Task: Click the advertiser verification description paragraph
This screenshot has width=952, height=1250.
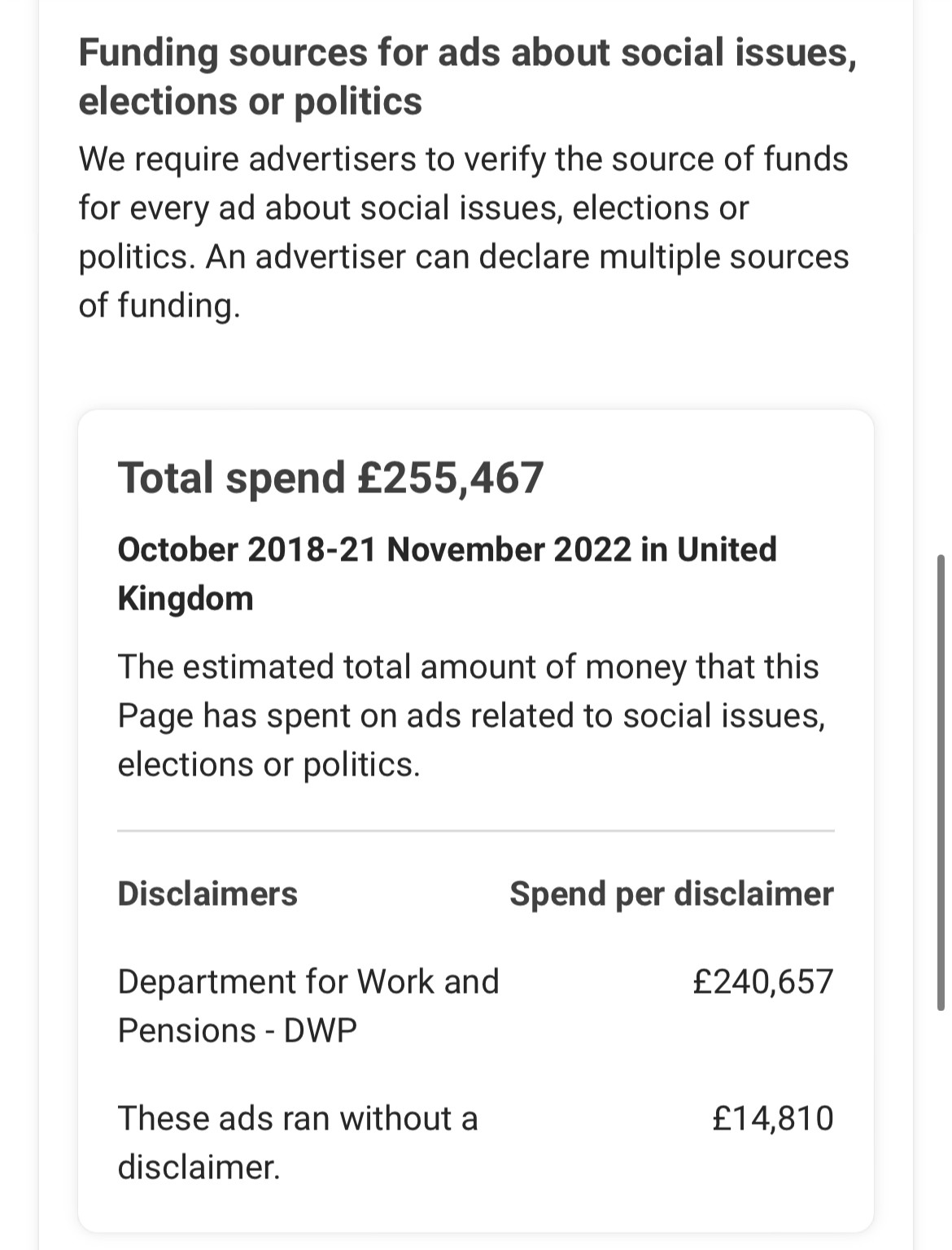Action: [463, 232]
